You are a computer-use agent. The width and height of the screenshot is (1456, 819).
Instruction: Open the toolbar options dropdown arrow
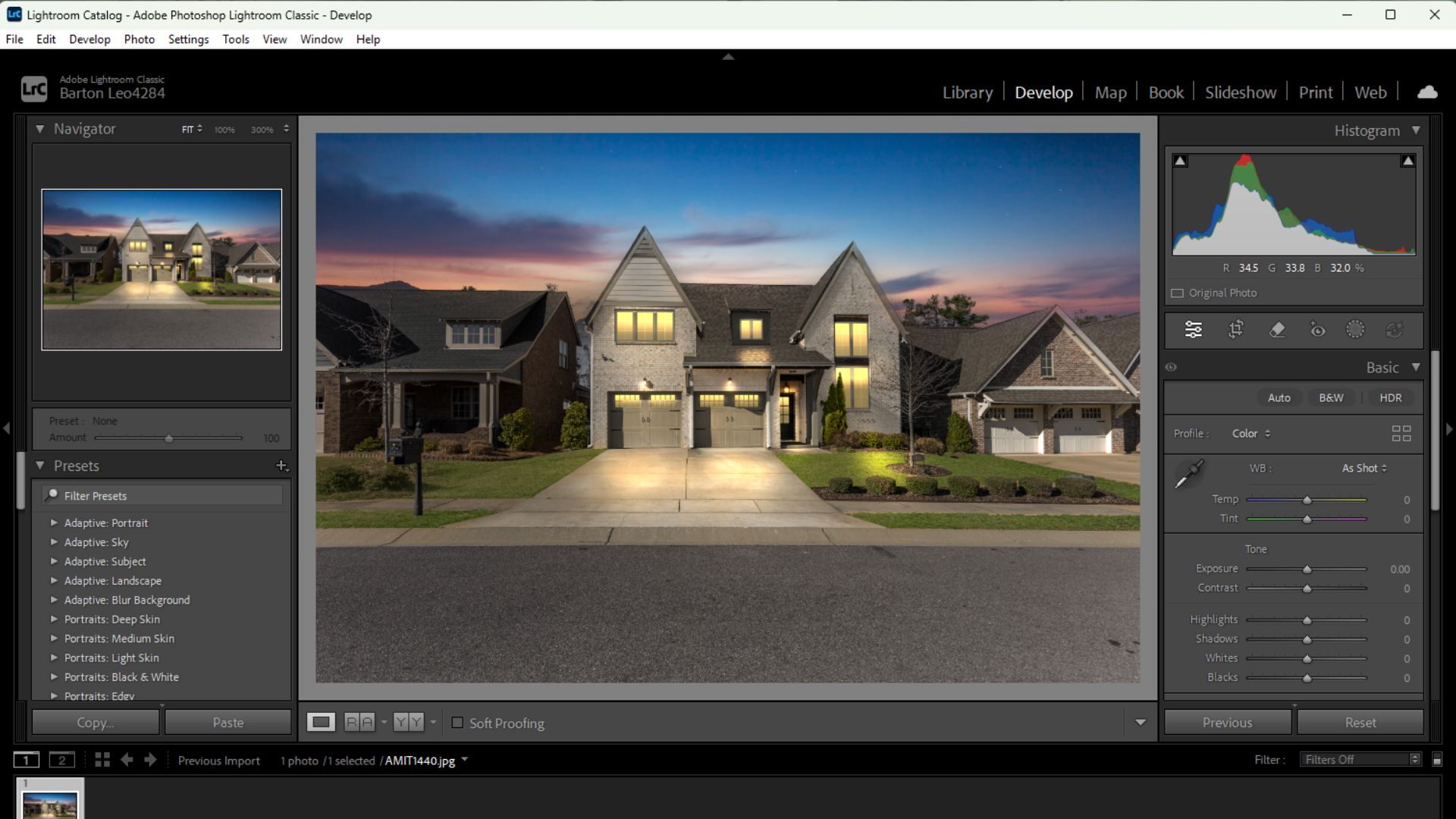pos(1140,723)
